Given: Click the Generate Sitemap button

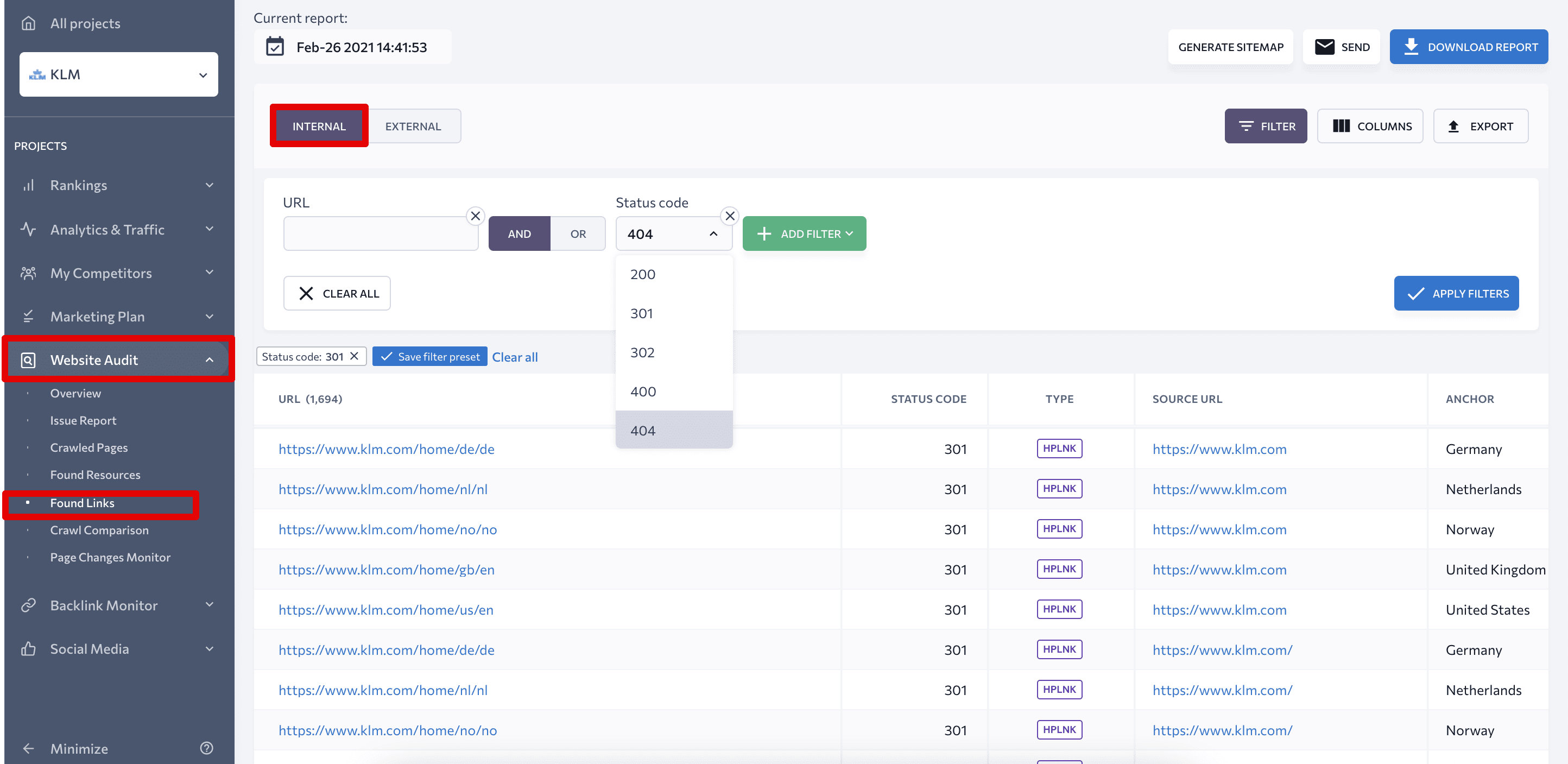Looking at the screenshot, I should pyautogui.click(x=1231, y=47).
